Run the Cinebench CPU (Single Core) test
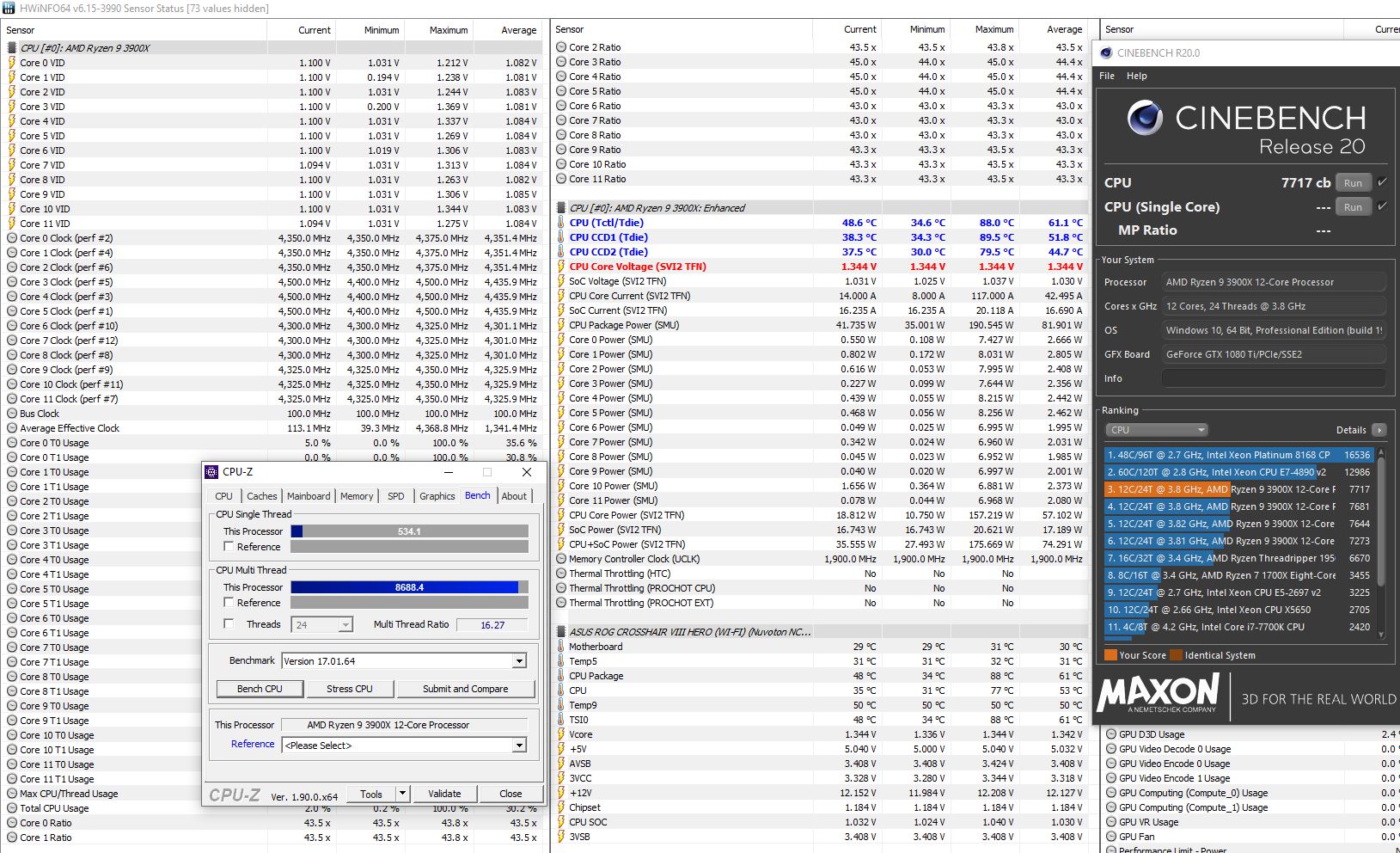The width and height of the screenshot is (1400, 853). click(1354, 206)
